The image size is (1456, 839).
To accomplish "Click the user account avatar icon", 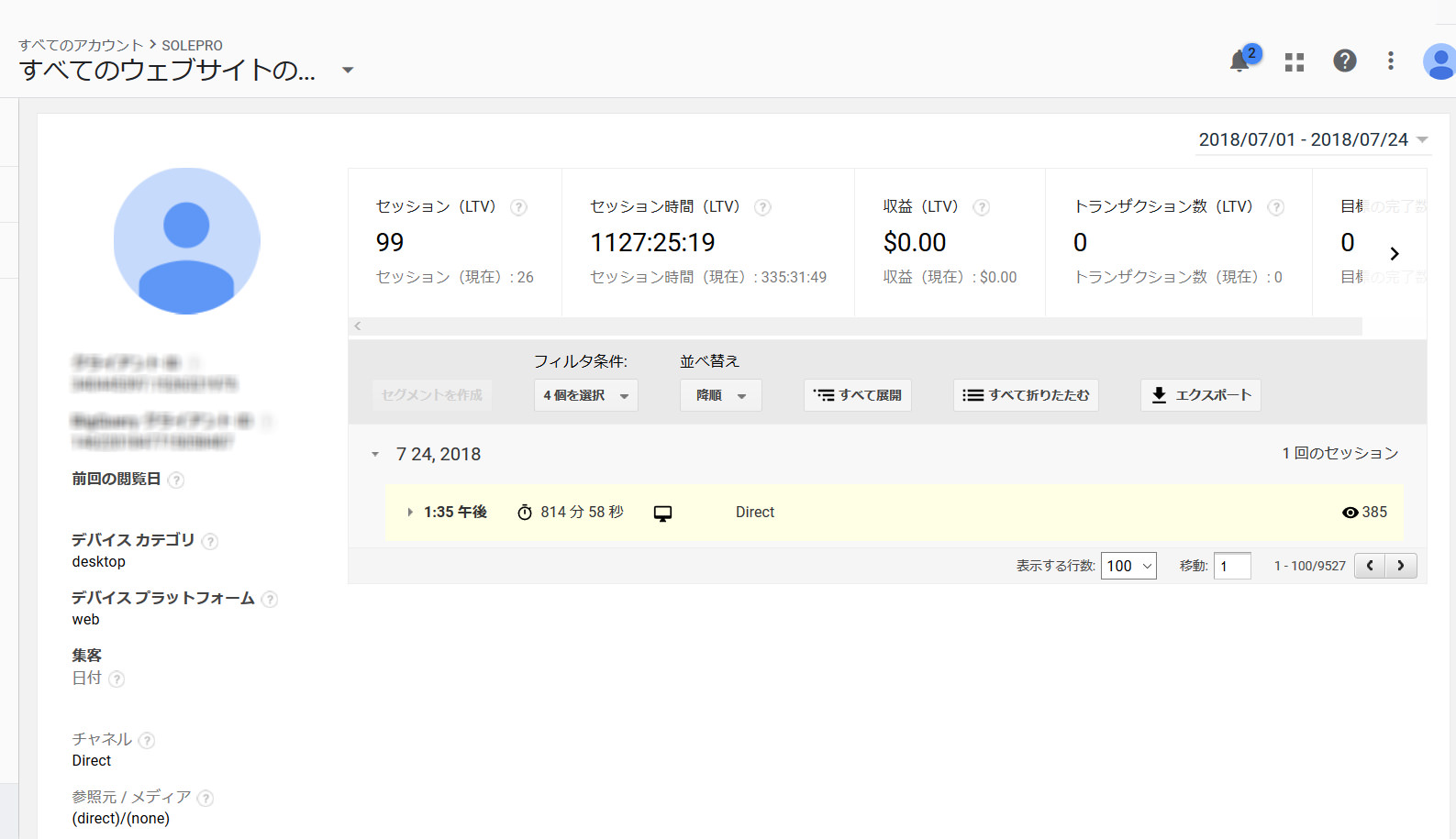I will point(1439,61).
